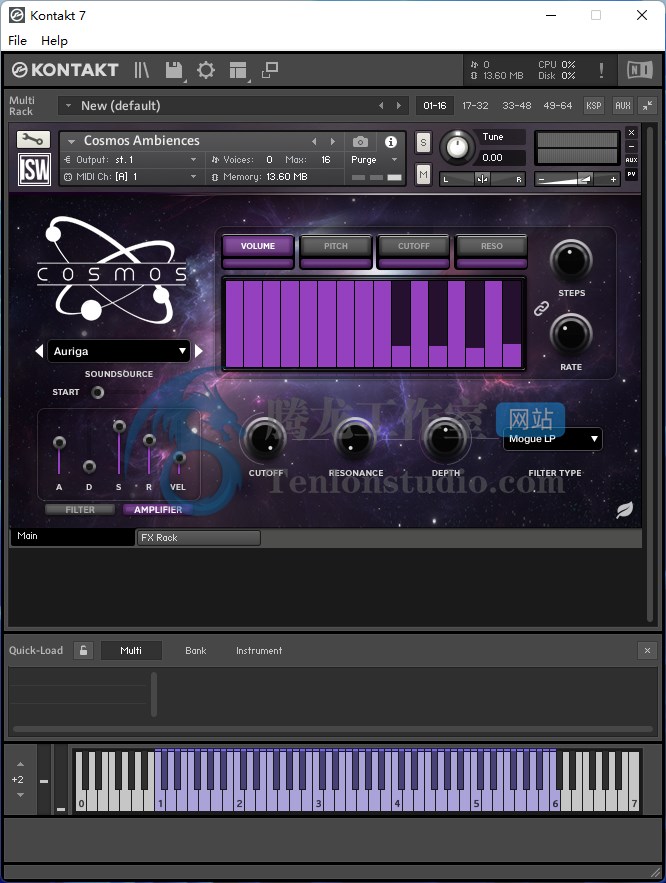The width and height of the screenshot is (666, 883).
Task: Toggle the CUTOFF sequencer button
Action: point(414,246)
